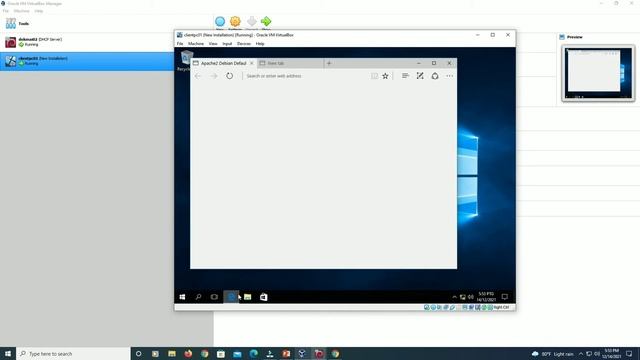Refresh the page in Edge

pos(229,76)
